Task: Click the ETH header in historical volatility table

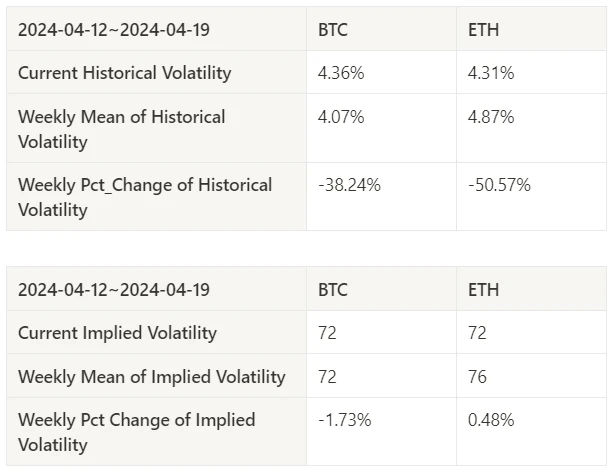Action: tap(483, 30)
